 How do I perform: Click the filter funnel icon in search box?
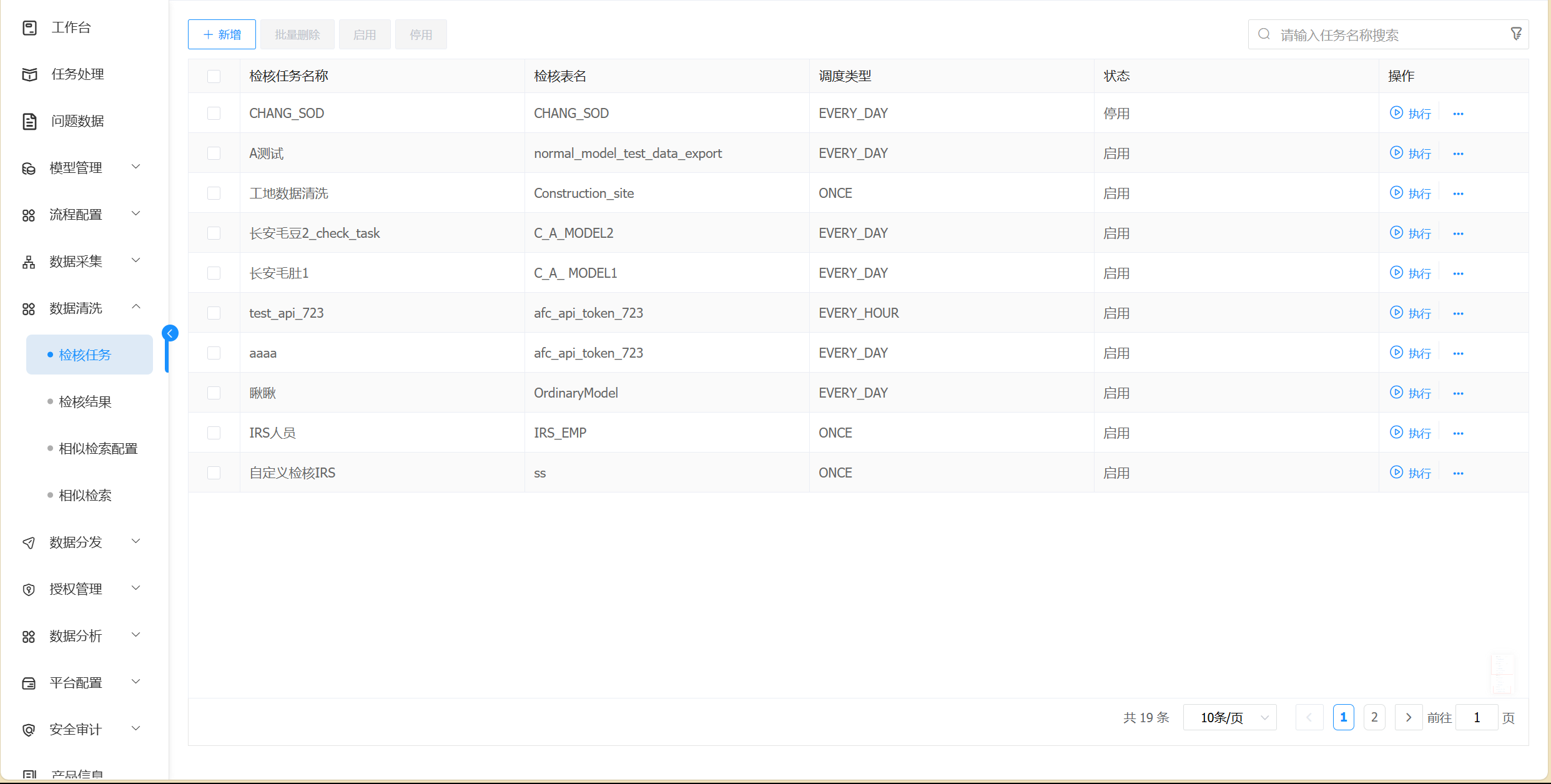coord(1515,34)
